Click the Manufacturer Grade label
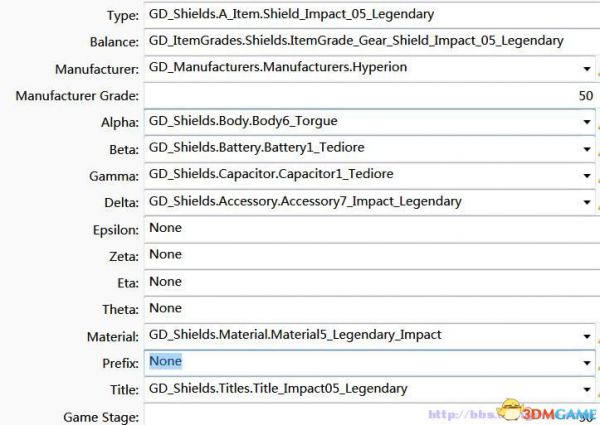 click(x=77, y=96)
